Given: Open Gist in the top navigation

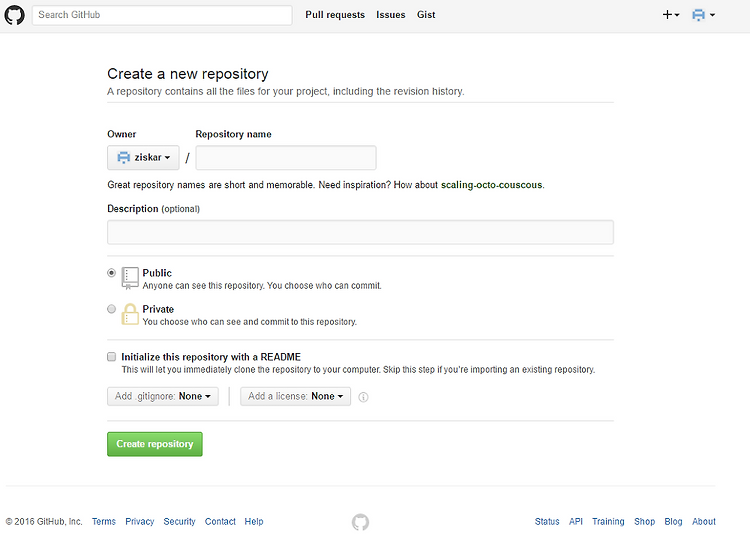Looking at the screenshot, I should (x=426, y=15).
